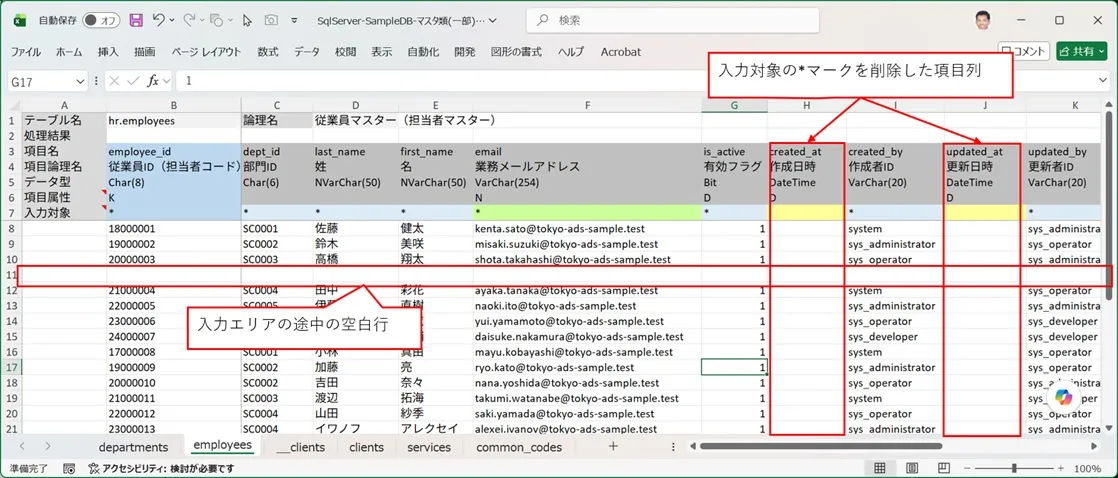Switch to the common_codes sheet tab
The width and height of the screenshot is (1118, 478).
519,447
